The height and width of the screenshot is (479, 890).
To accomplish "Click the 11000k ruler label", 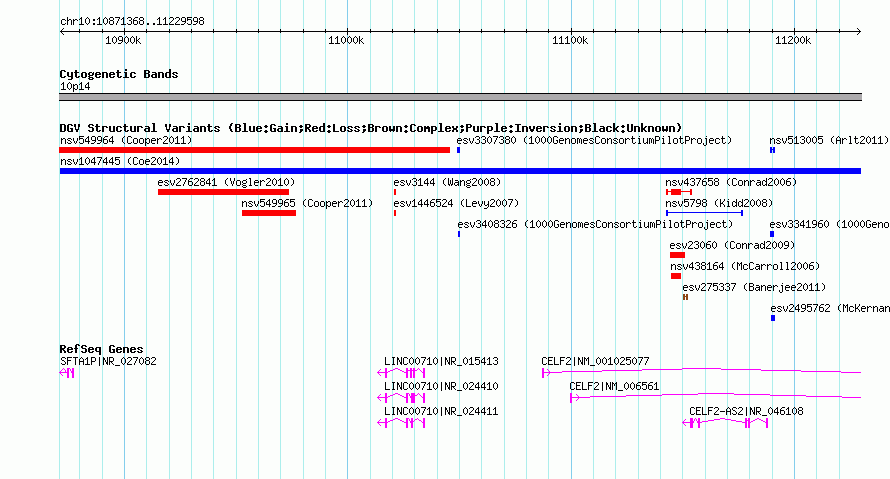I will point(346,40).
